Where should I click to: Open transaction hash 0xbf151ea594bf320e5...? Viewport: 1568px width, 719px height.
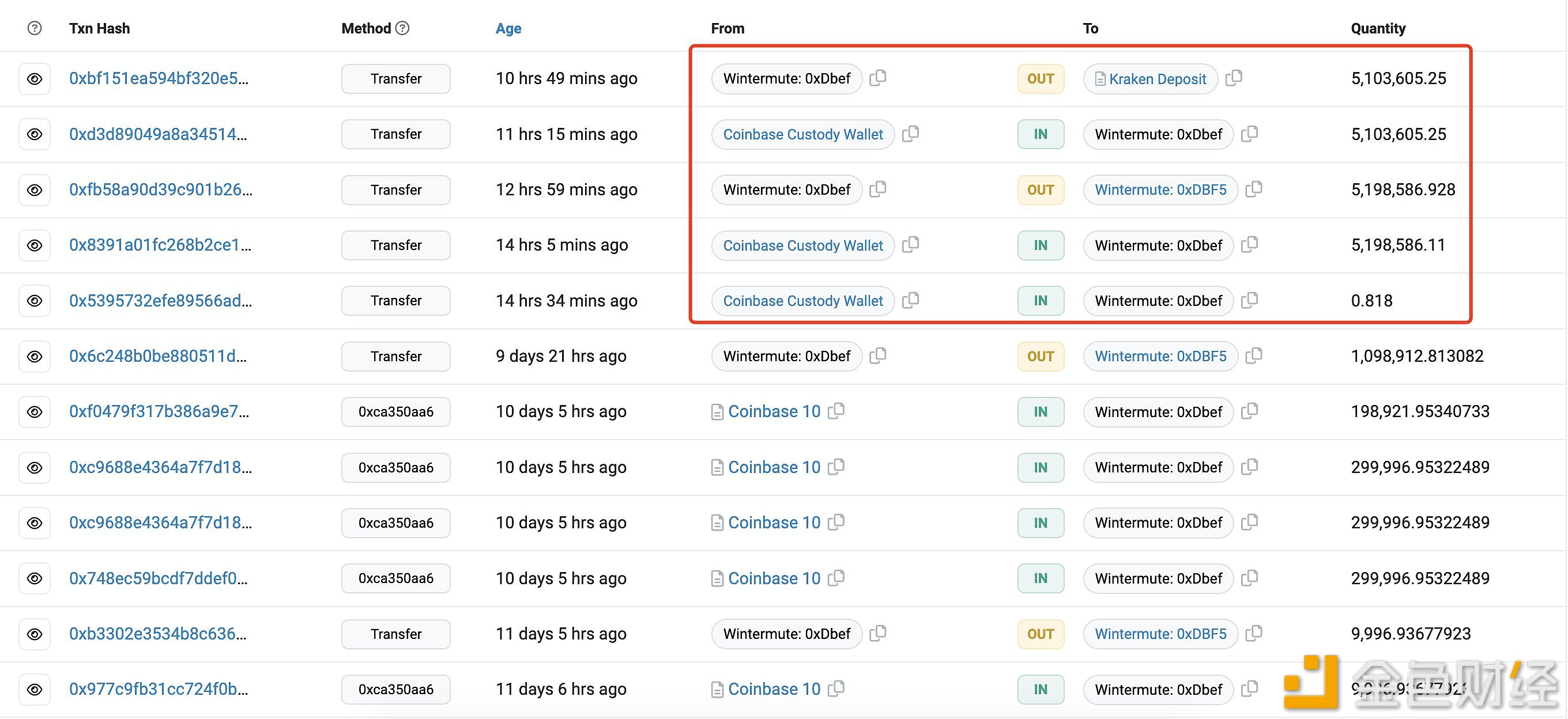point(159,78)
